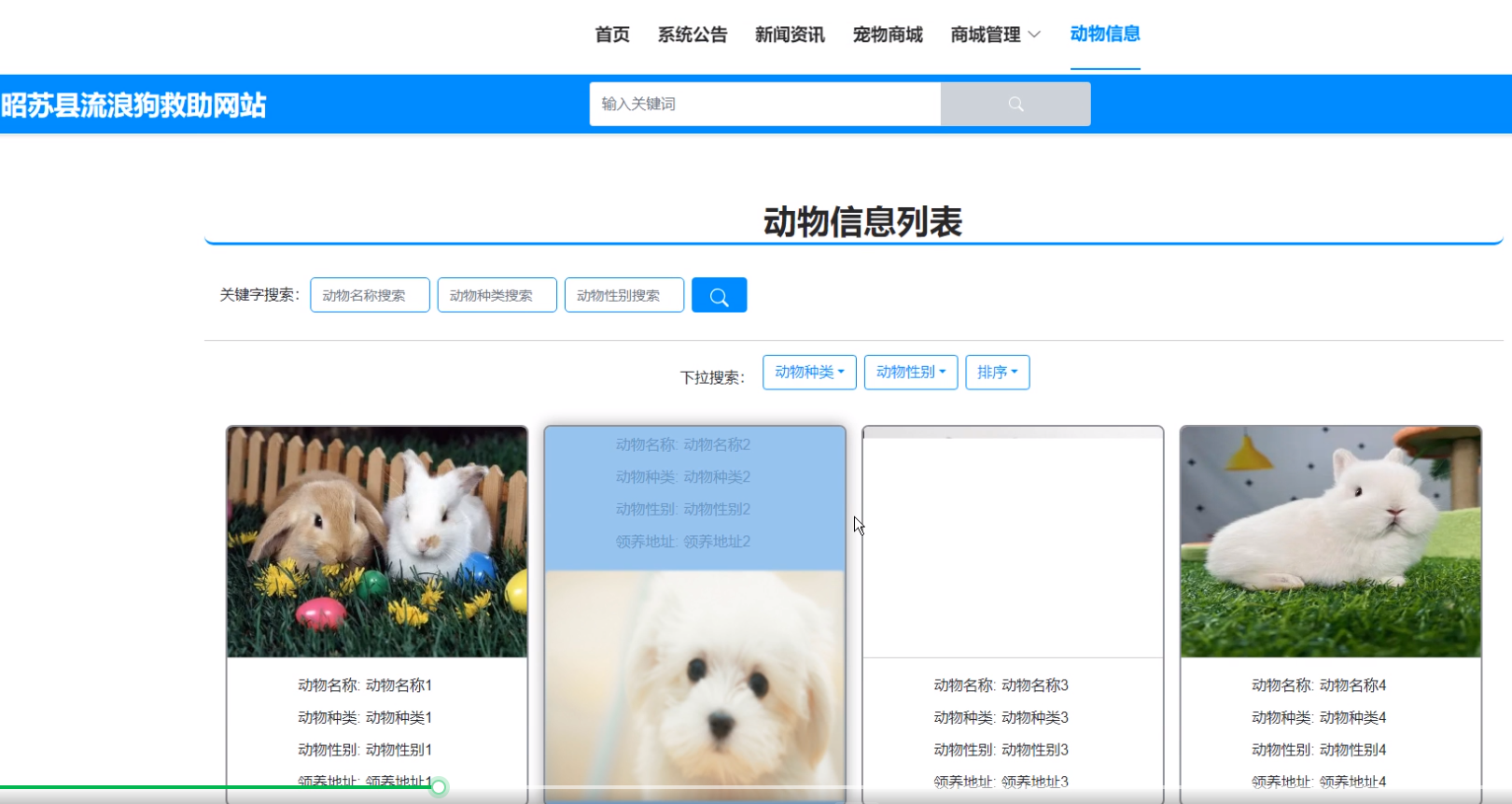Click the site title 昭苏县流浪狗救助网站
This screenshot has height=804, width=1512.
[x=133, y=105]
